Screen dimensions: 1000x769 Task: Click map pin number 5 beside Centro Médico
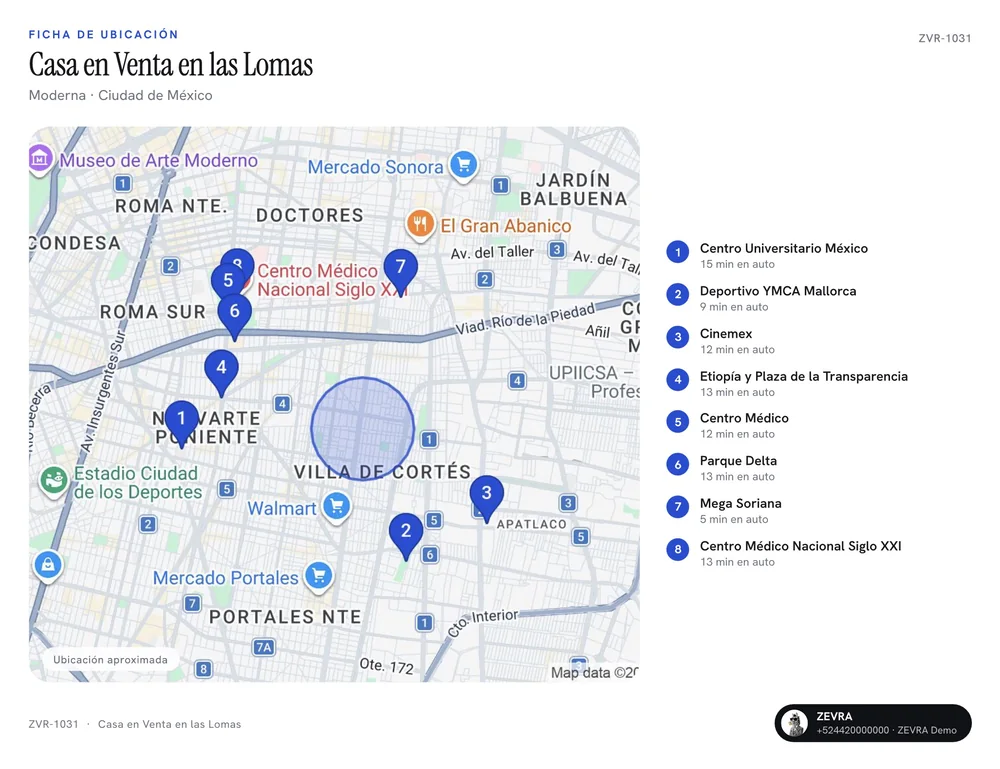coord(228,281)
